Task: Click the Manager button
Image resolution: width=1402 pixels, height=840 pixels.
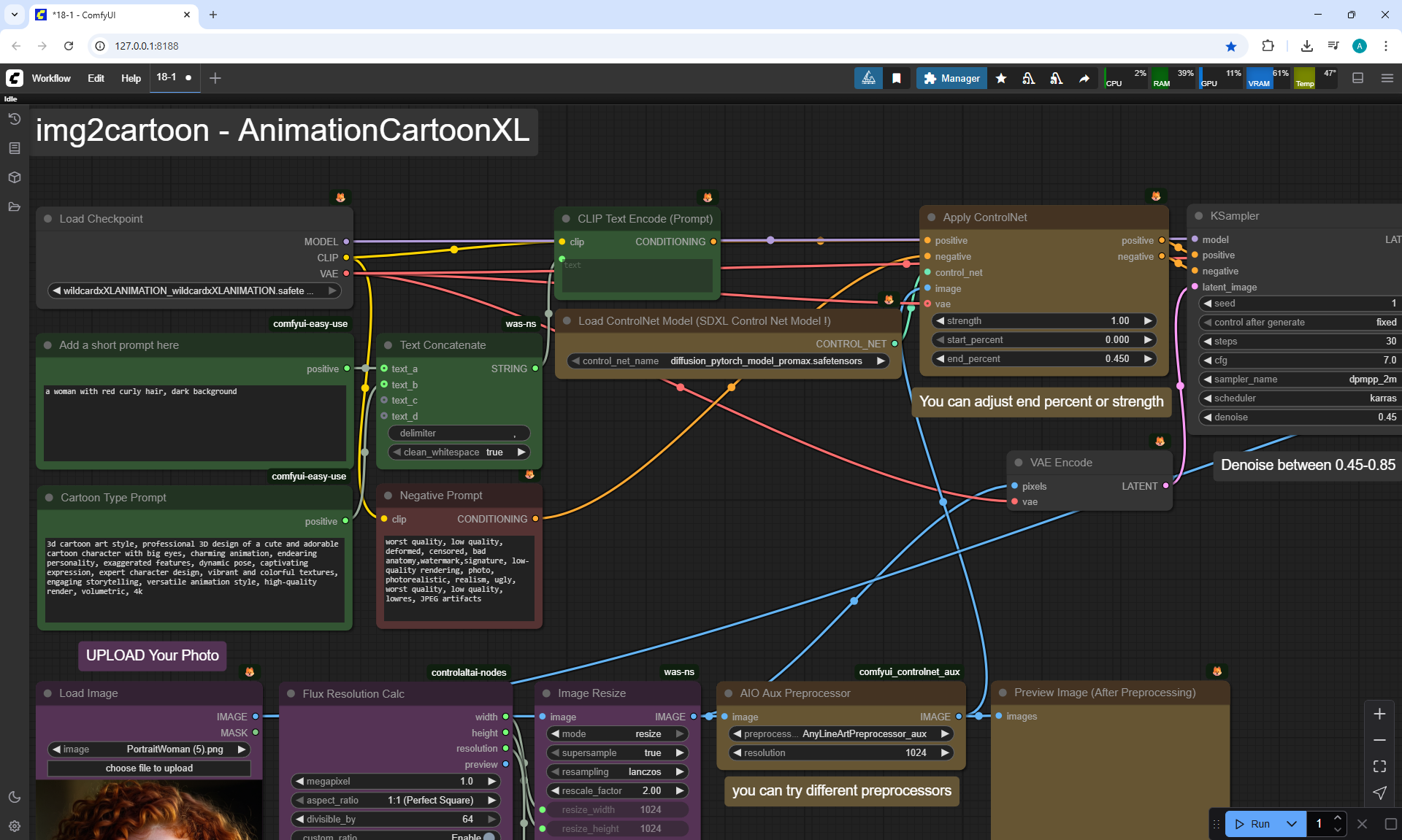Action: coord(951,78)
